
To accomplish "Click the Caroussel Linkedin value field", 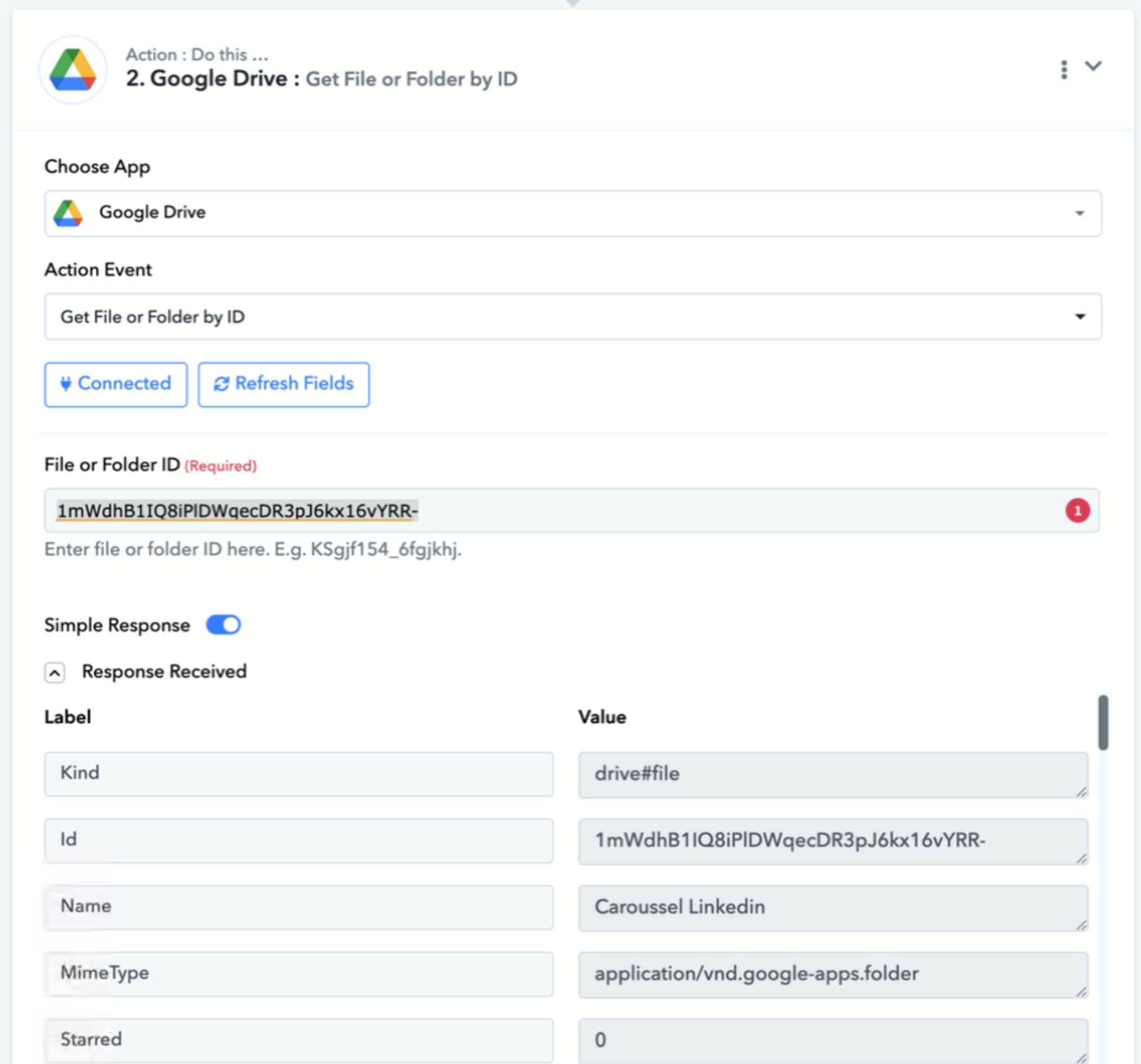I will tap(833, 908).
